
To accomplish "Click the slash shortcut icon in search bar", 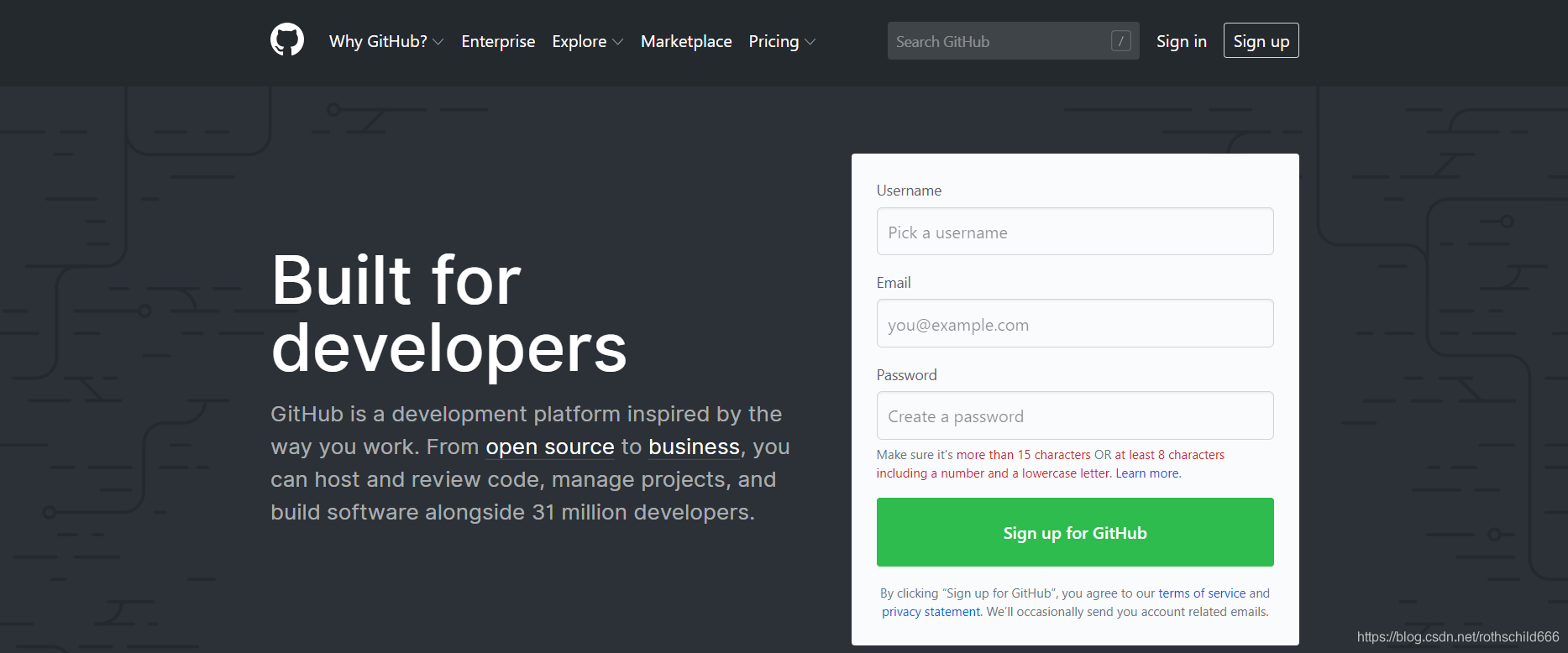I will [x=1120, y=41].
